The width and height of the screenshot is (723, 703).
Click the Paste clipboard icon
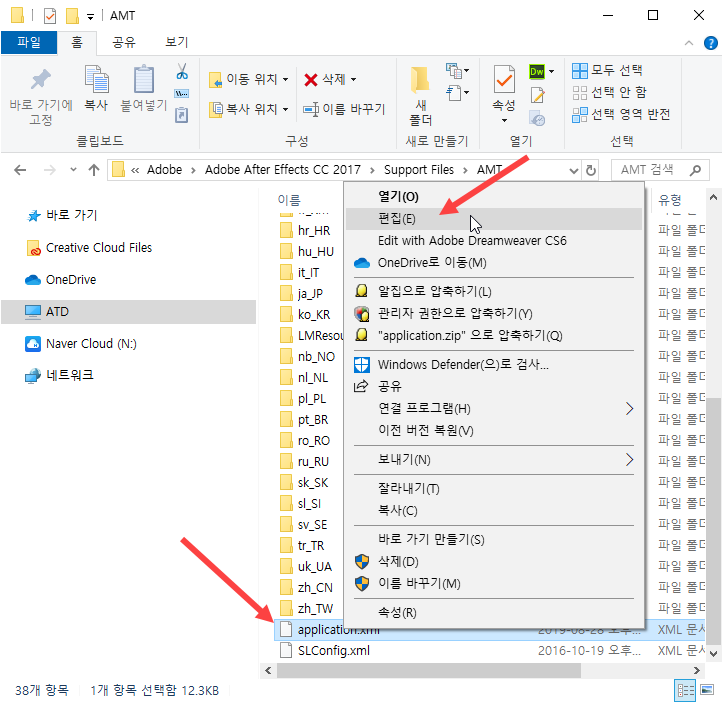[144, 79]
